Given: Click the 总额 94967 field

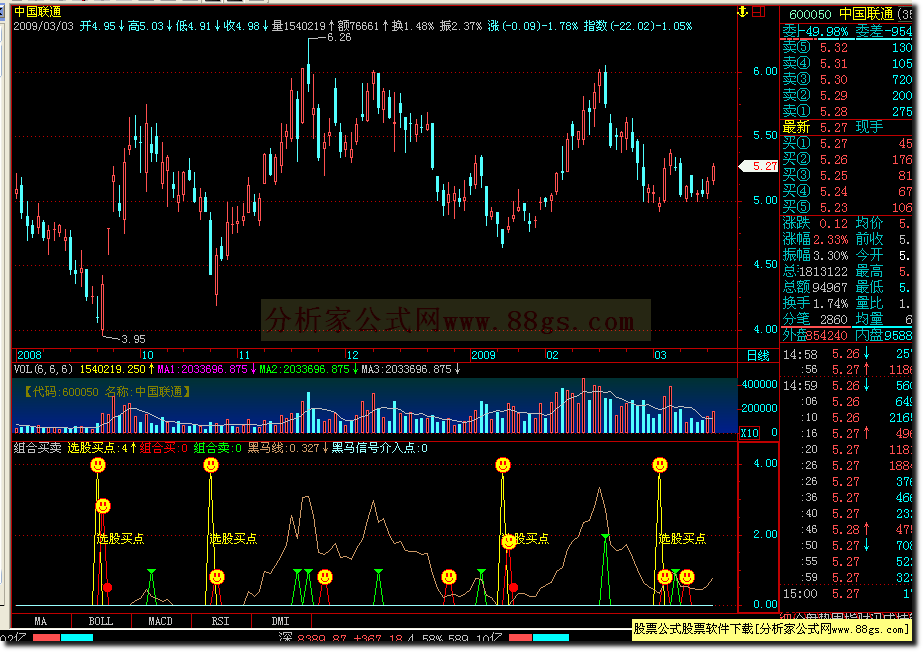Looking at the screenshot, I should click(x=815, y=288).
